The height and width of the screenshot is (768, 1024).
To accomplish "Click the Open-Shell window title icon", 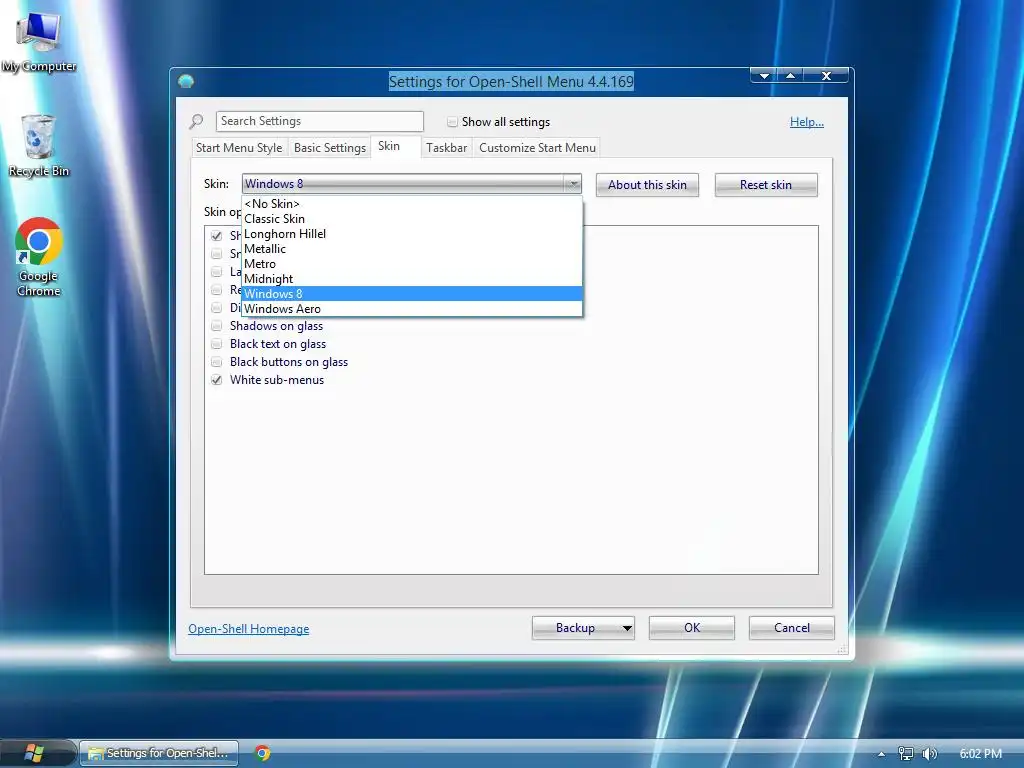I will pyautogui.click(x=186, y=81).
